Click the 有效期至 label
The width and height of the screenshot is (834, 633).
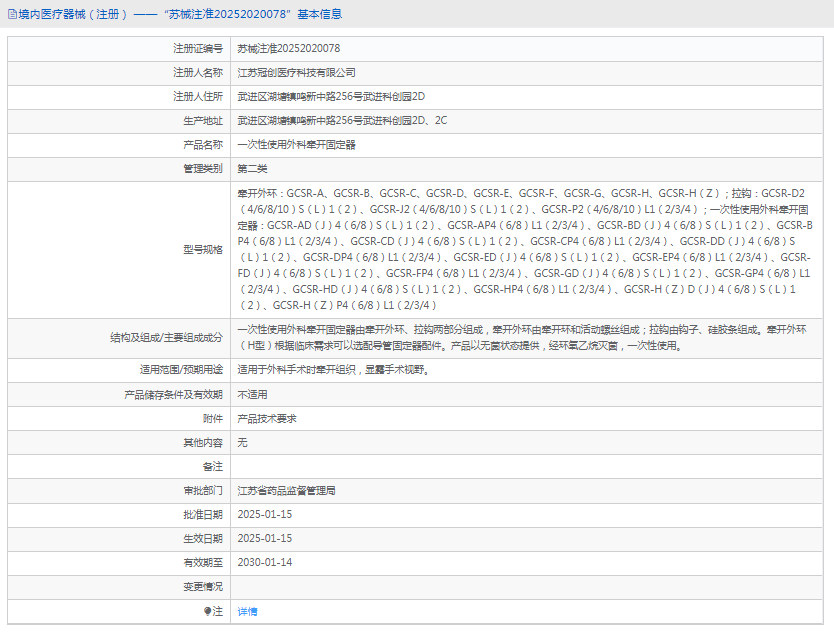(203, 562)
